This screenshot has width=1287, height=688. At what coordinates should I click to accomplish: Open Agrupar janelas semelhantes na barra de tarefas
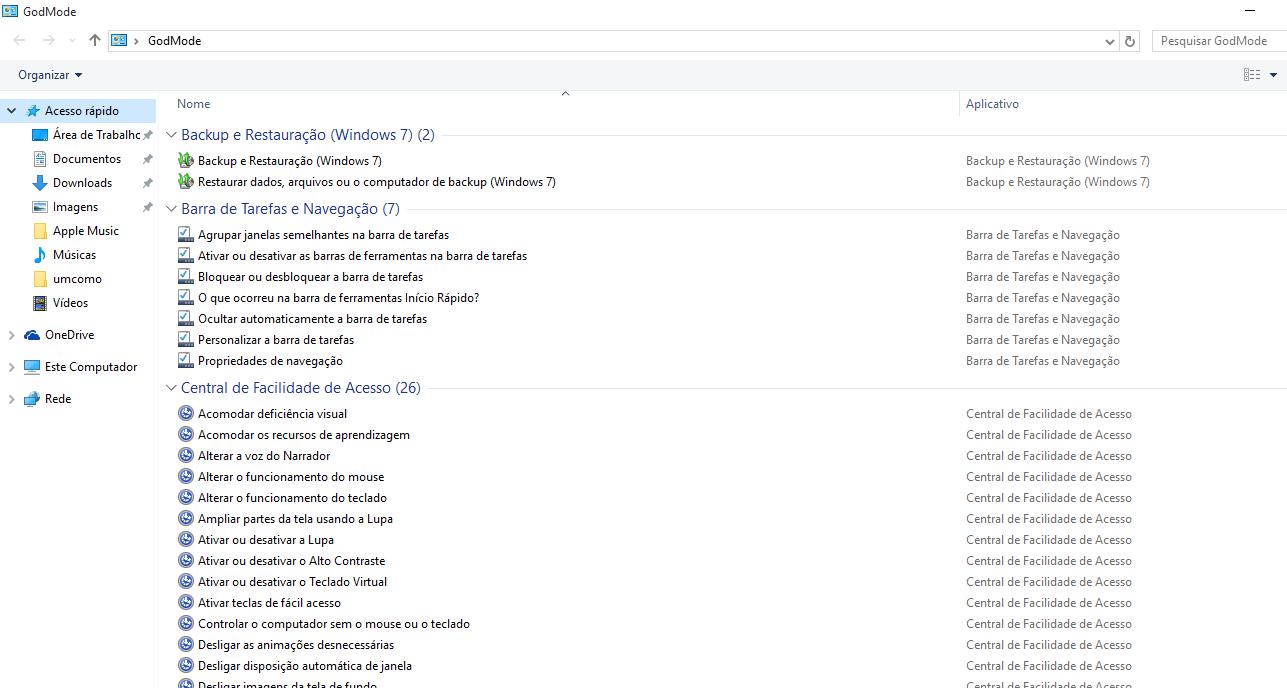(323, 235)
